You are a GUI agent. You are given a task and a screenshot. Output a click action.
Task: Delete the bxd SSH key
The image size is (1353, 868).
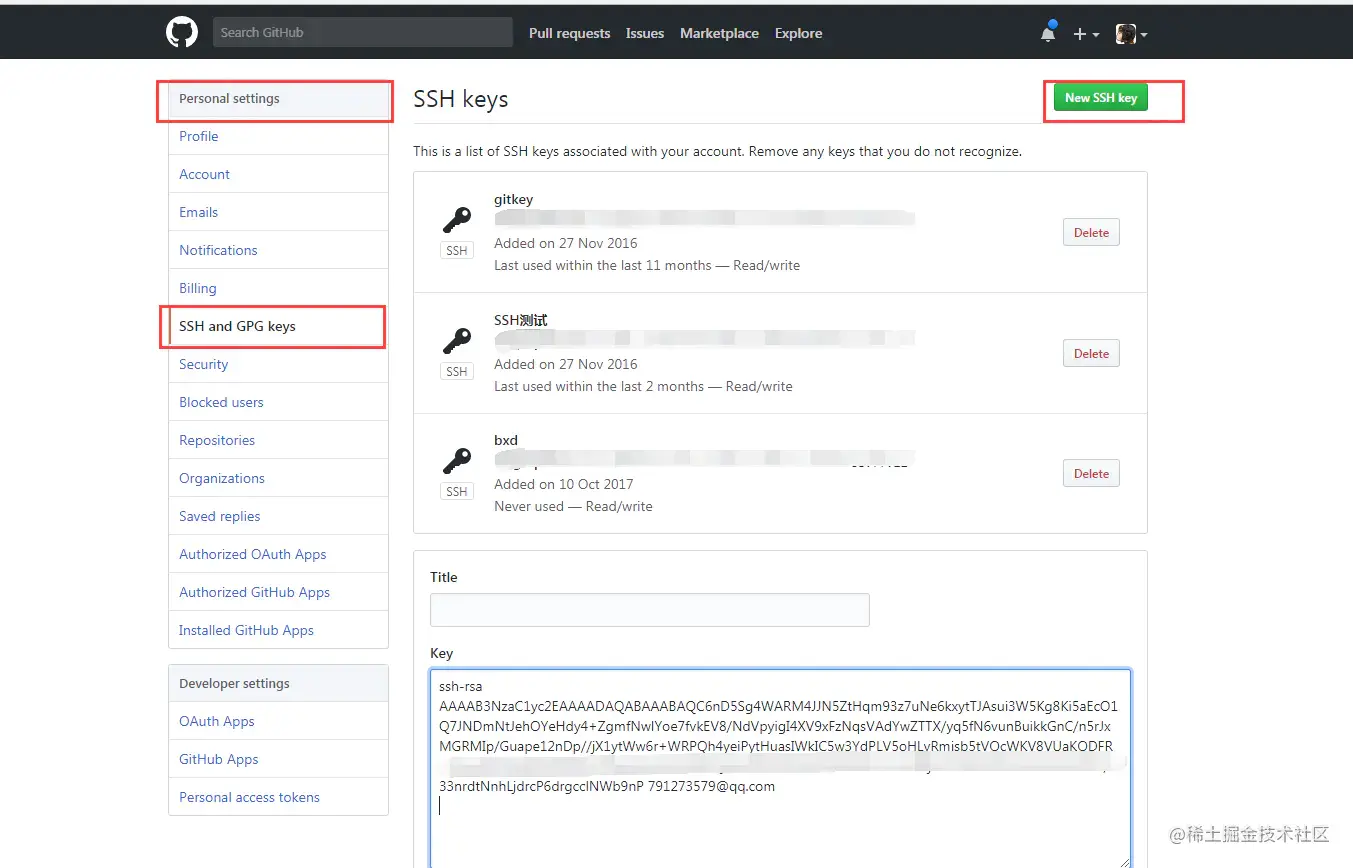coord(1091,473)
